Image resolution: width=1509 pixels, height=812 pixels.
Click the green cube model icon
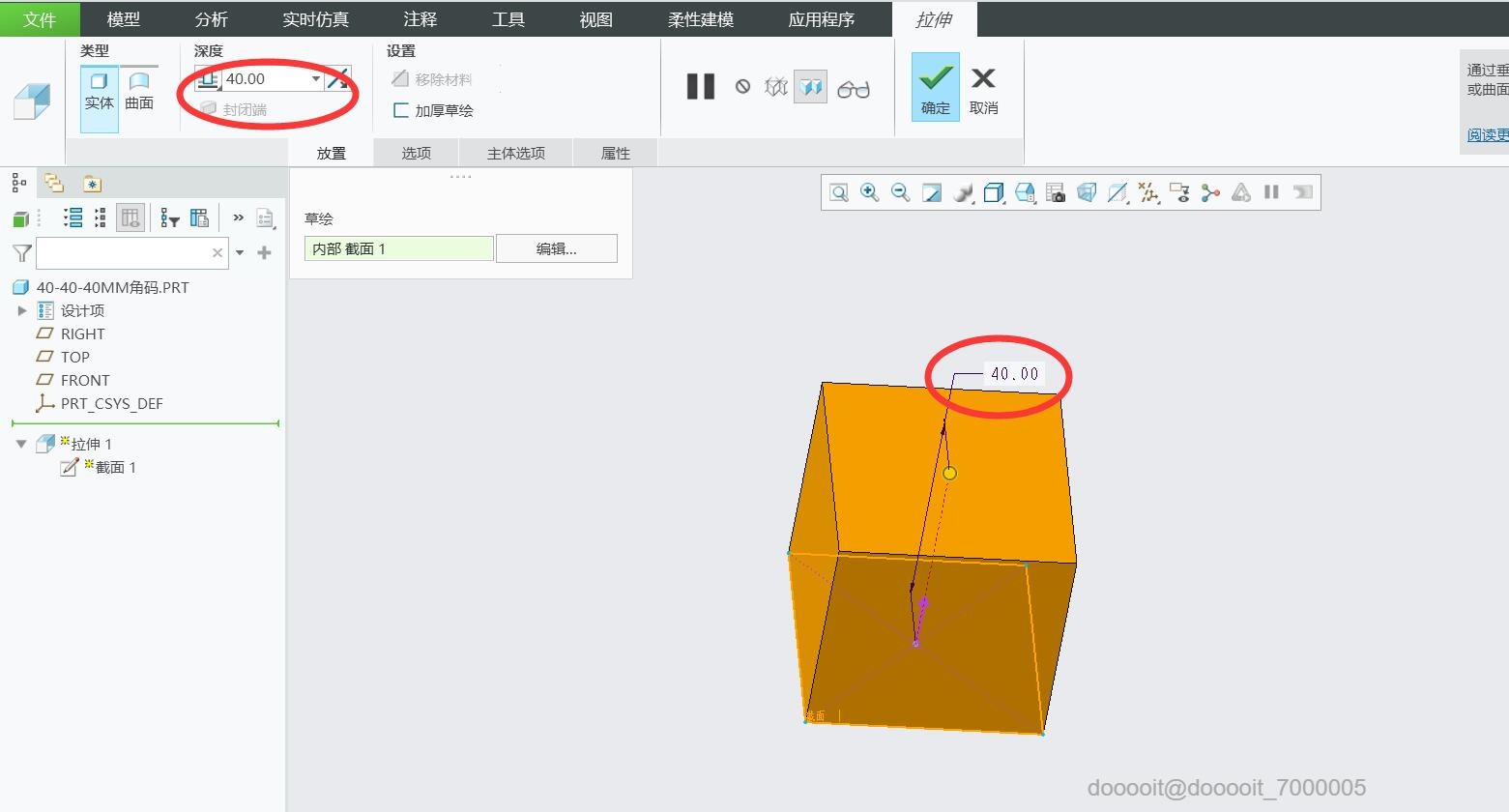[x=20, y=219]
